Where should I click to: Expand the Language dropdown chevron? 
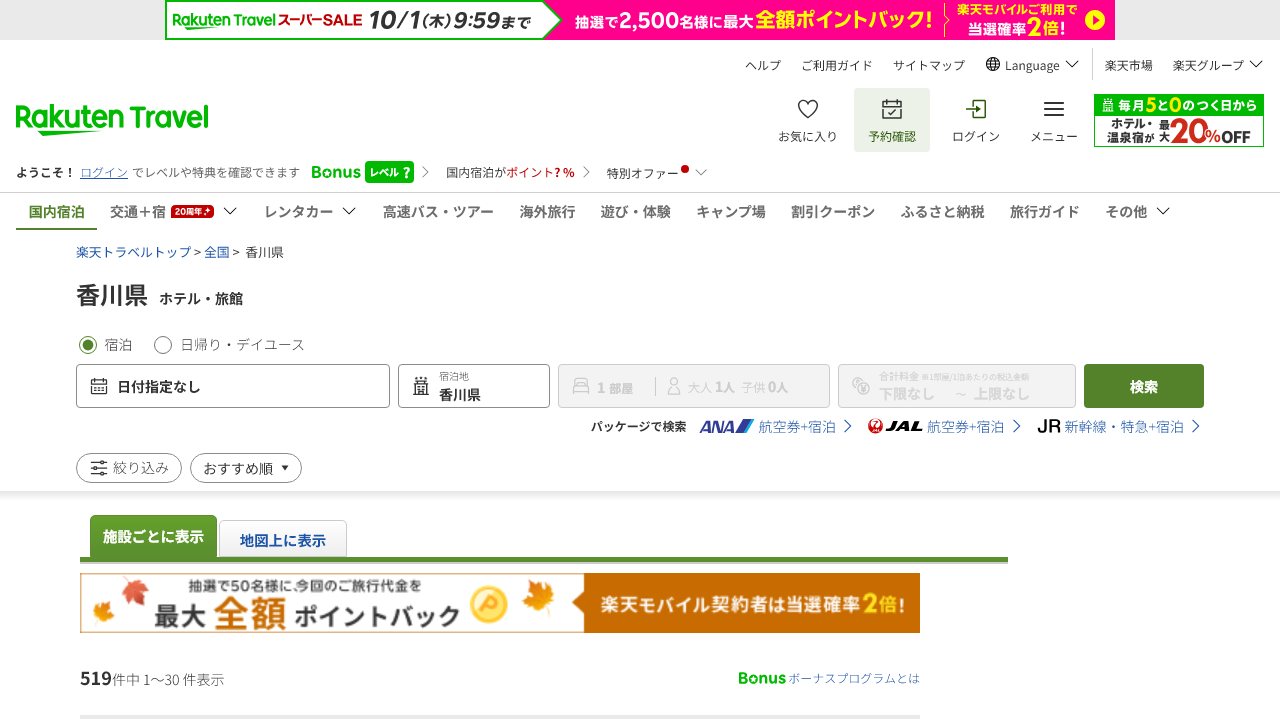click(1072, 64)
